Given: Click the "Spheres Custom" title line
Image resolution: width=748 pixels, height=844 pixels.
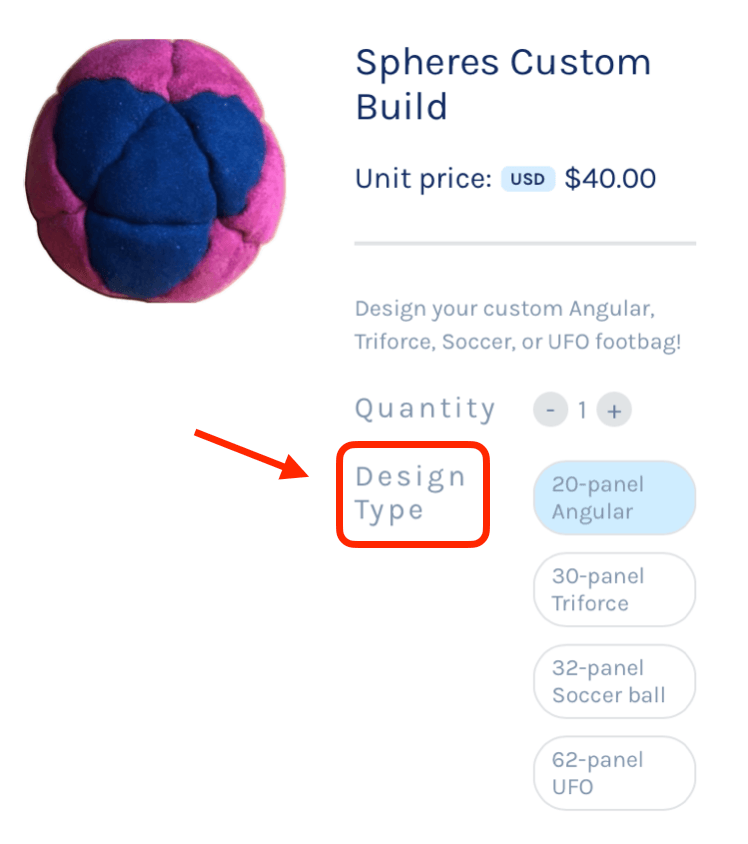Looking at the screenshot, I should point(503,63).
